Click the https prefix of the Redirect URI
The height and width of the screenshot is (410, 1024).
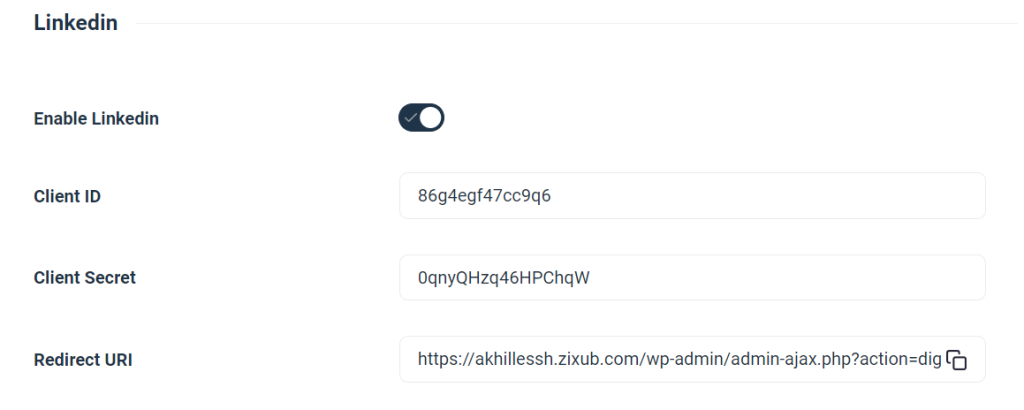point(437,359)
